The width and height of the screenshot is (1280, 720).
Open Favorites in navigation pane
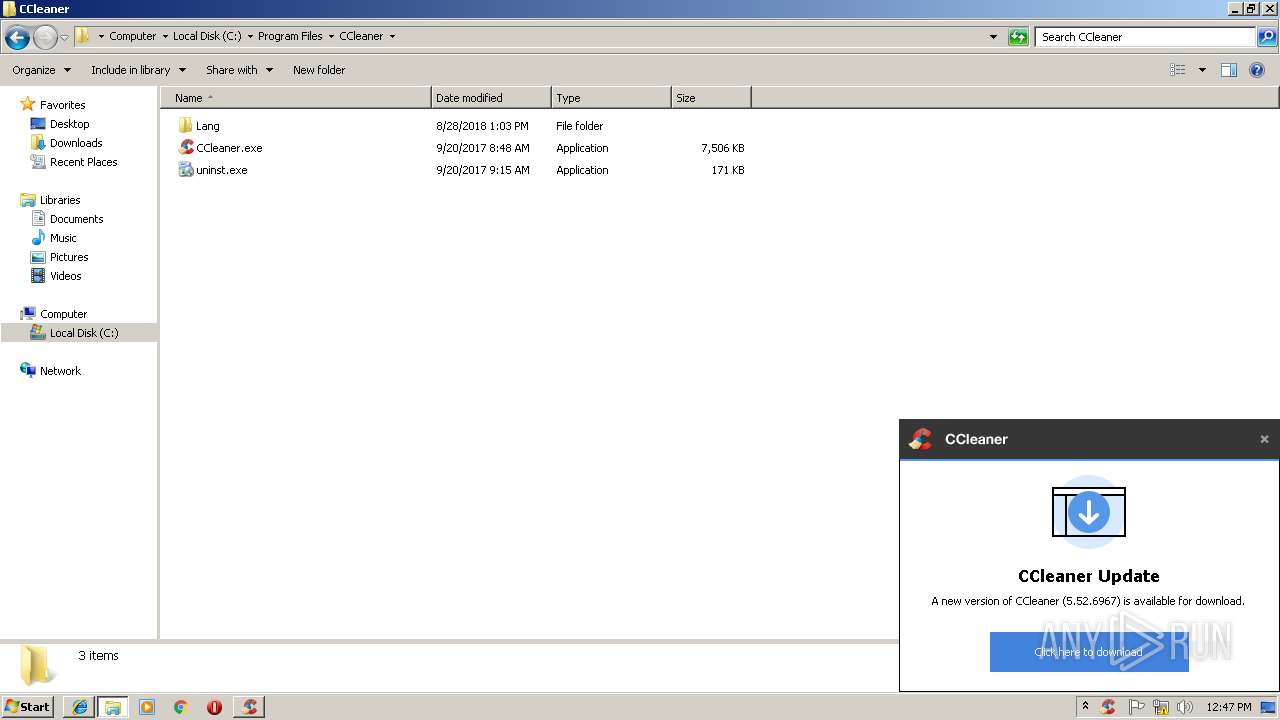click(x=62, y=105)
